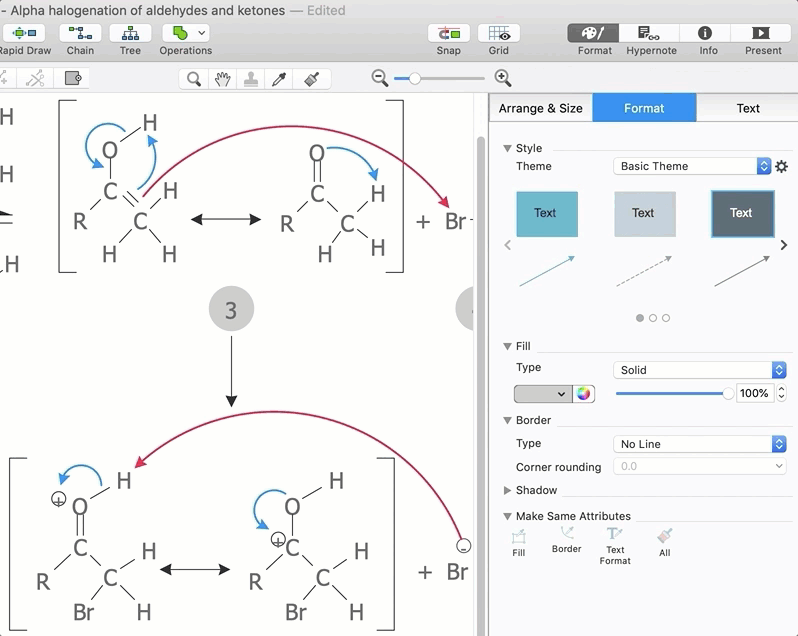Select the format paintbrush tool
Screen dimensions: 798x636
click(x=311, y=79)
